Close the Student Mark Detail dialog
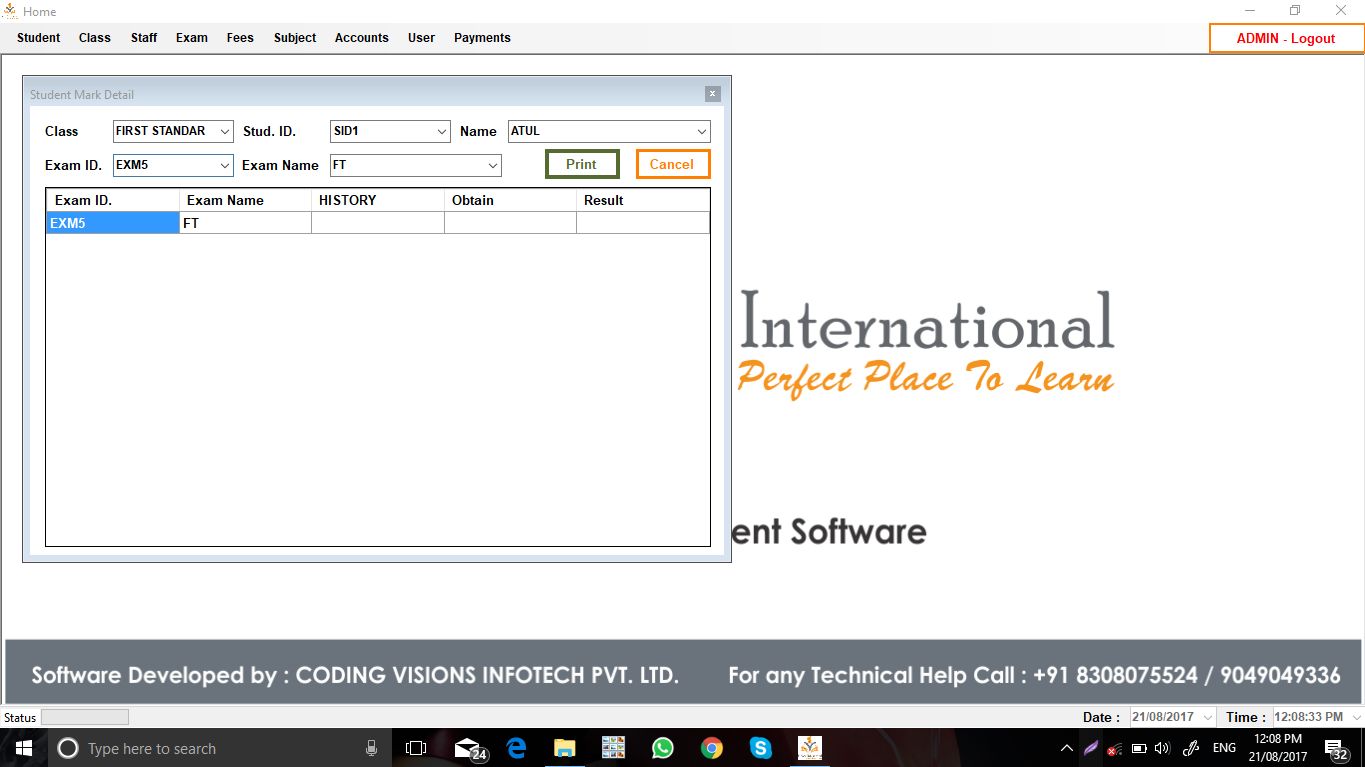 (x=713, y=94)
